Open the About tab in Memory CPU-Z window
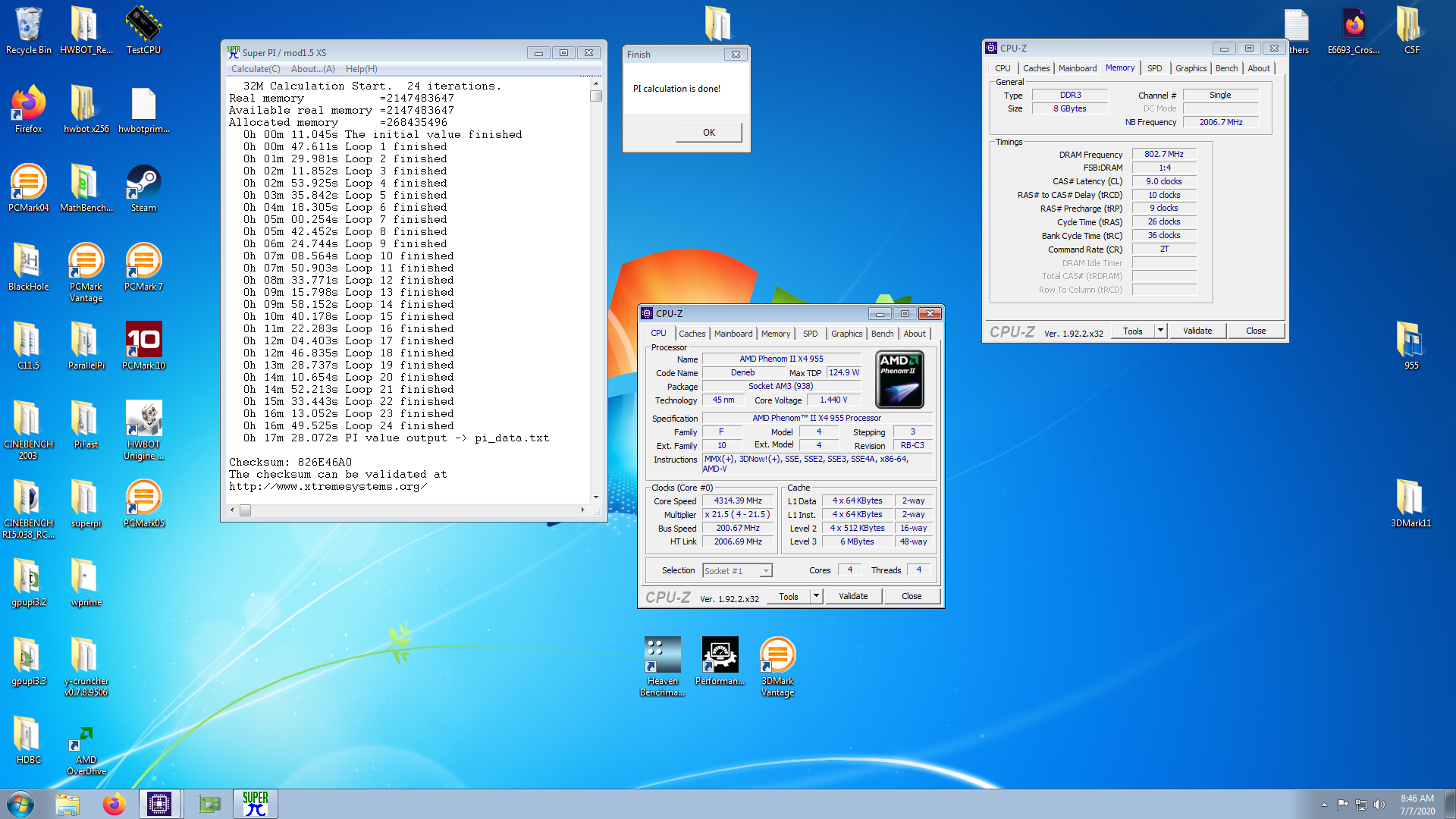 (1259, 68)
